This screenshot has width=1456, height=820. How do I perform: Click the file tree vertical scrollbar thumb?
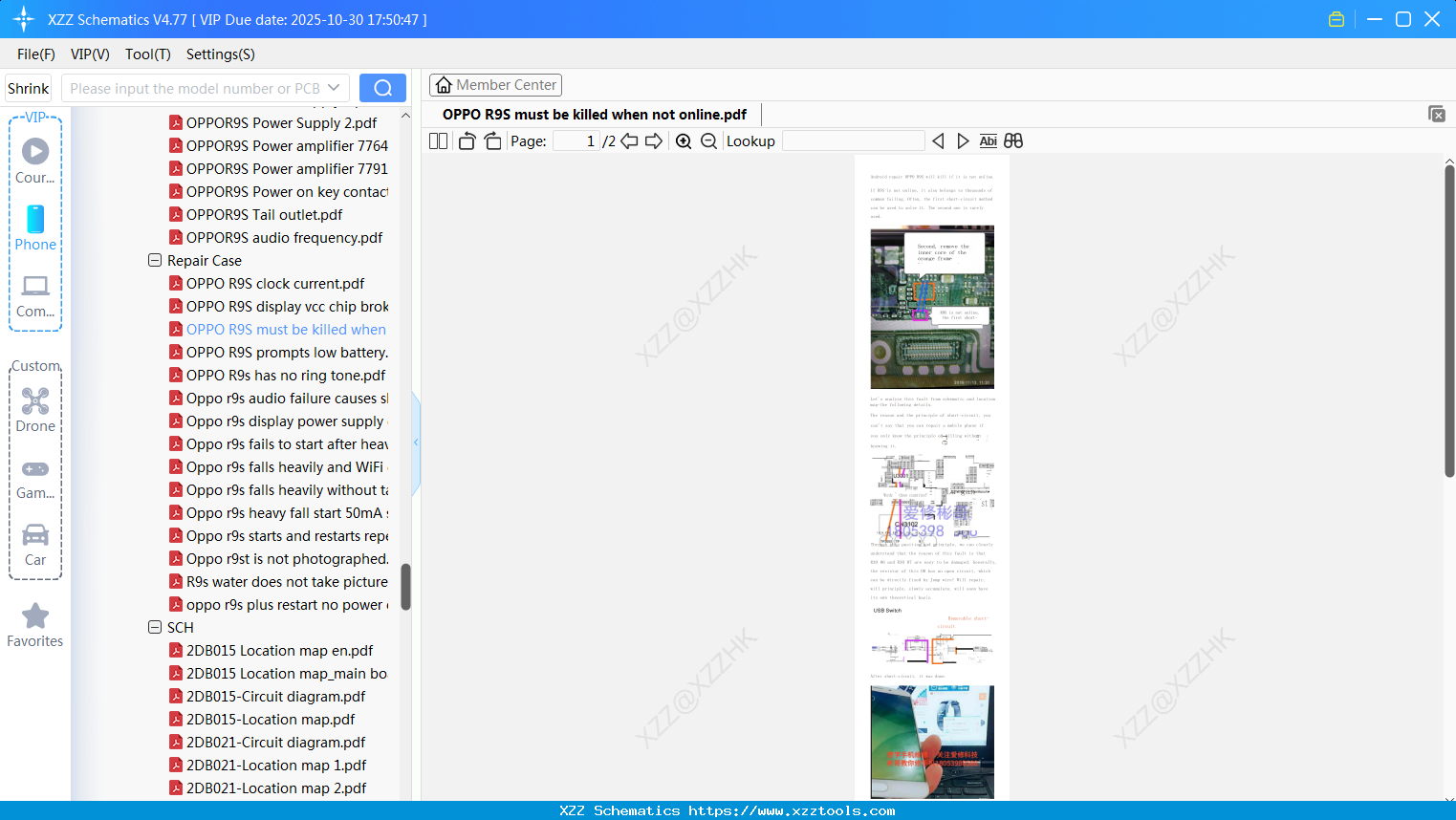[x=405, y=587]
